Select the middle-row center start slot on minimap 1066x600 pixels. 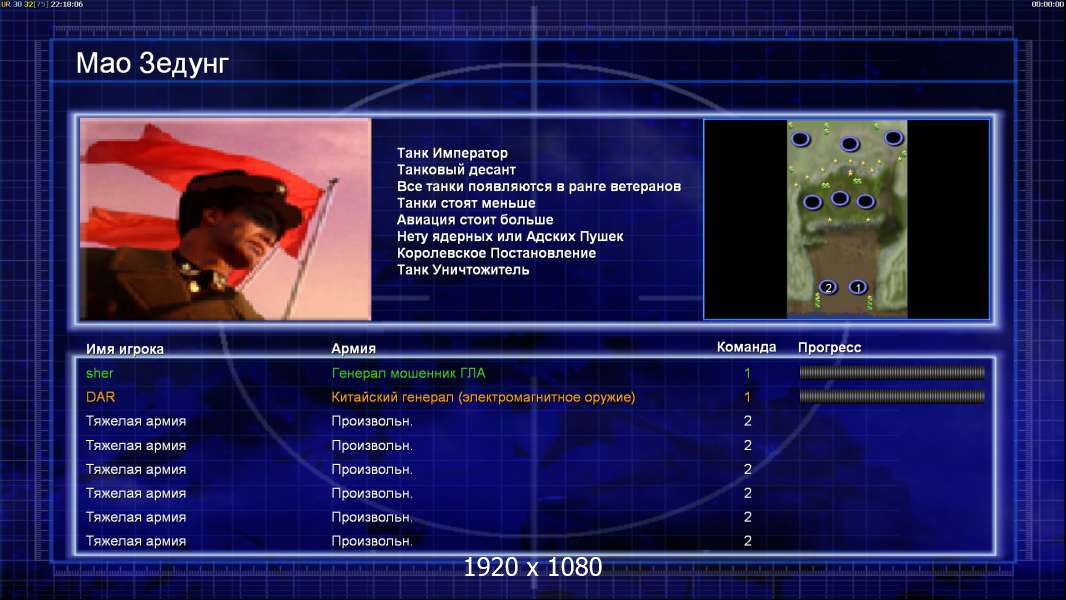pos(840,198)
